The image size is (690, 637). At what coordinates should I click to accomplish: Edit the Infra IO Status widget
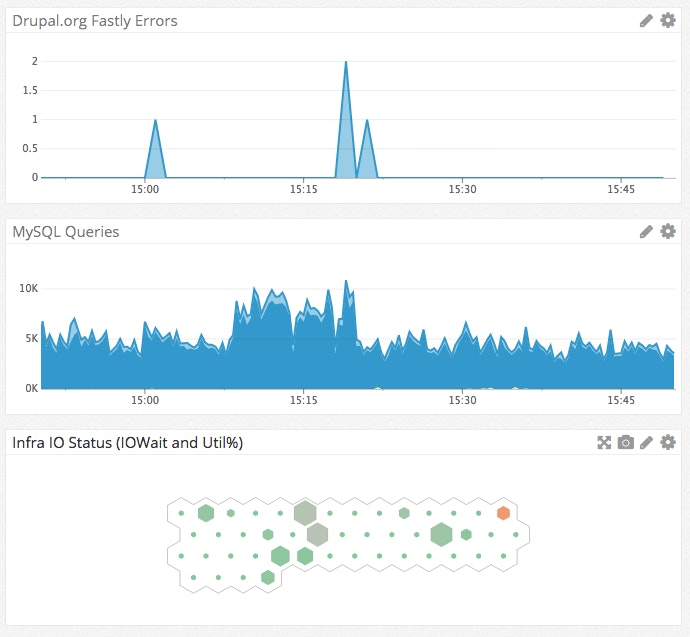(x=646, y=442)
